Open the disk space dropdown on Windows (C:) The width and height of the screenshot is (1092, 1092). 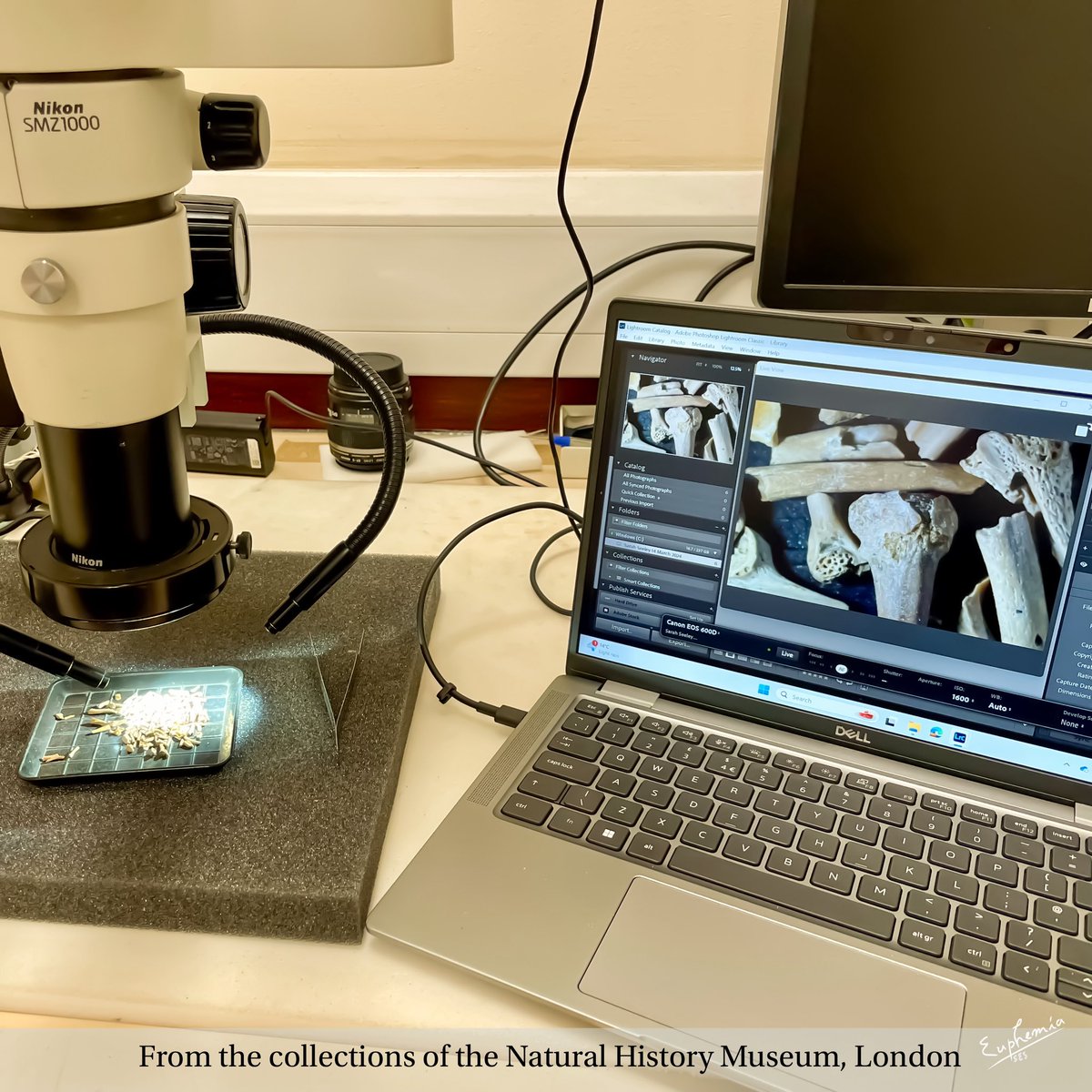coord(715,552)
